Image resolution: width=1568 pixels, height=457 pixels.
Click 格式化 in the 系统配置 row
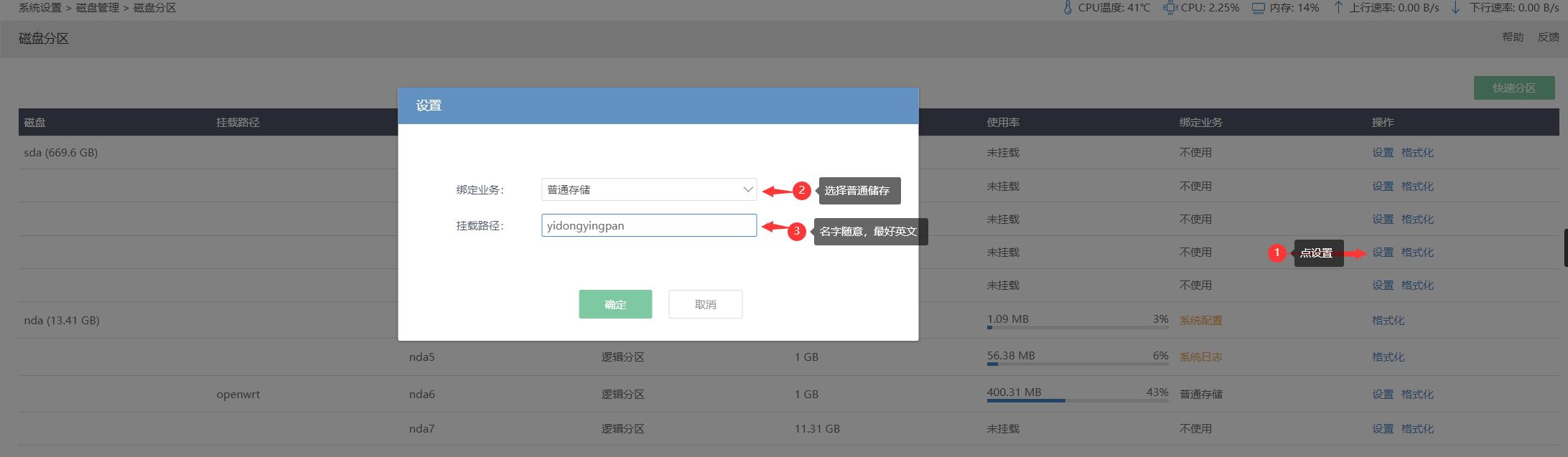point(1389,321)
